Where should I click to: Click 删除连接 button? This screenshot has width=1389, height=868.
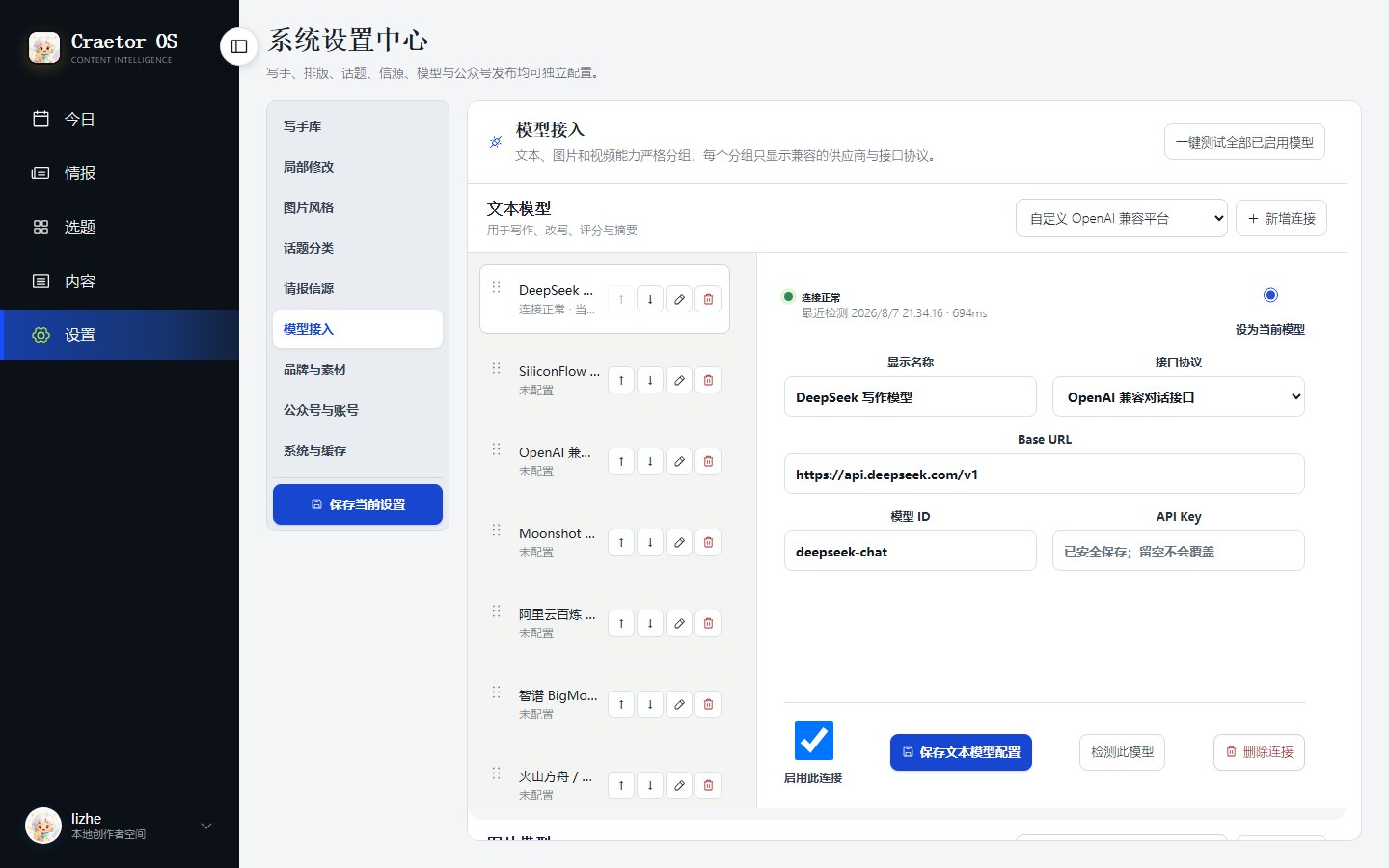[1259, 752]
